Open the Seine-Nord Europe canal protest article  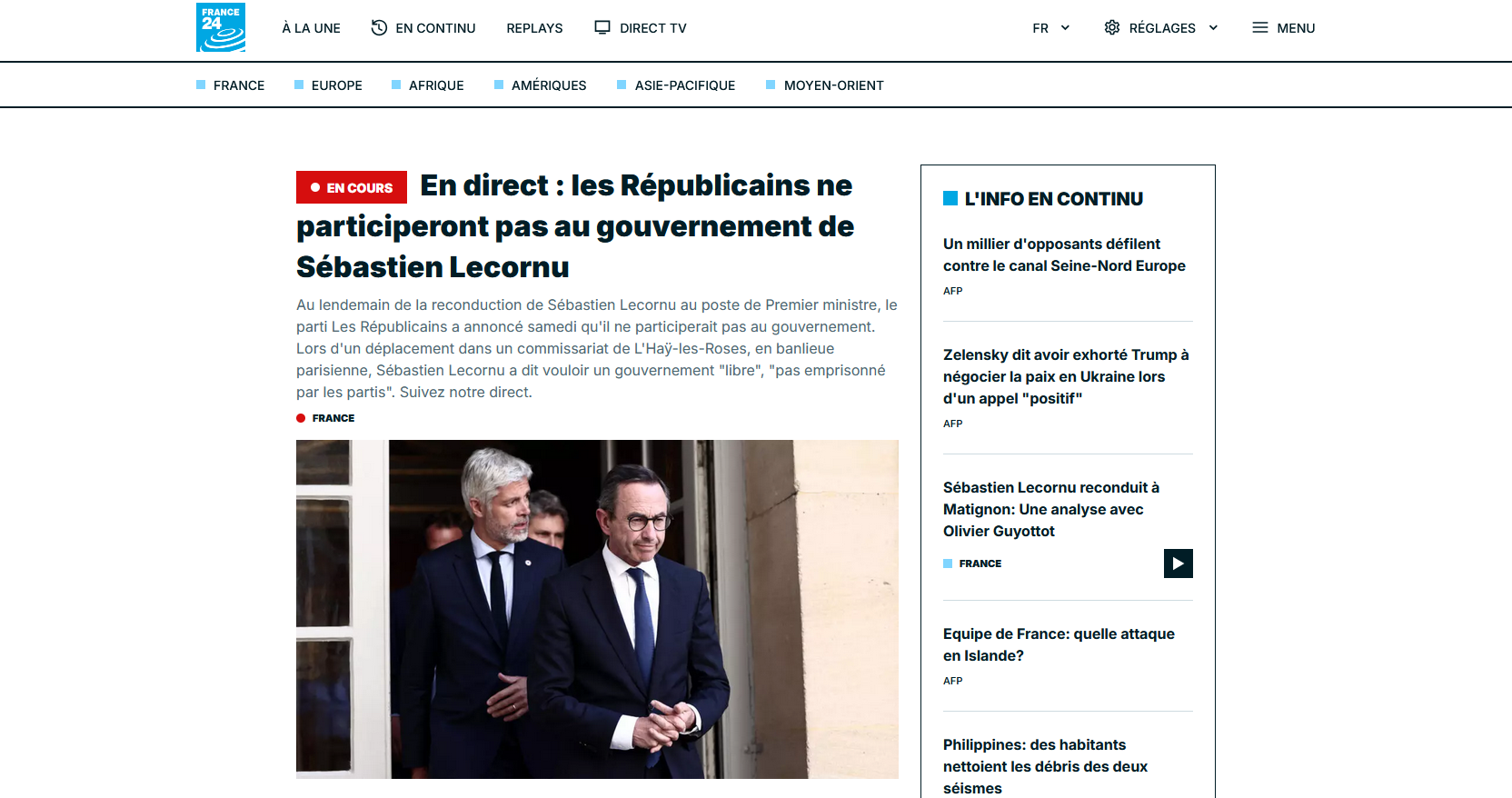[1064, 254]
